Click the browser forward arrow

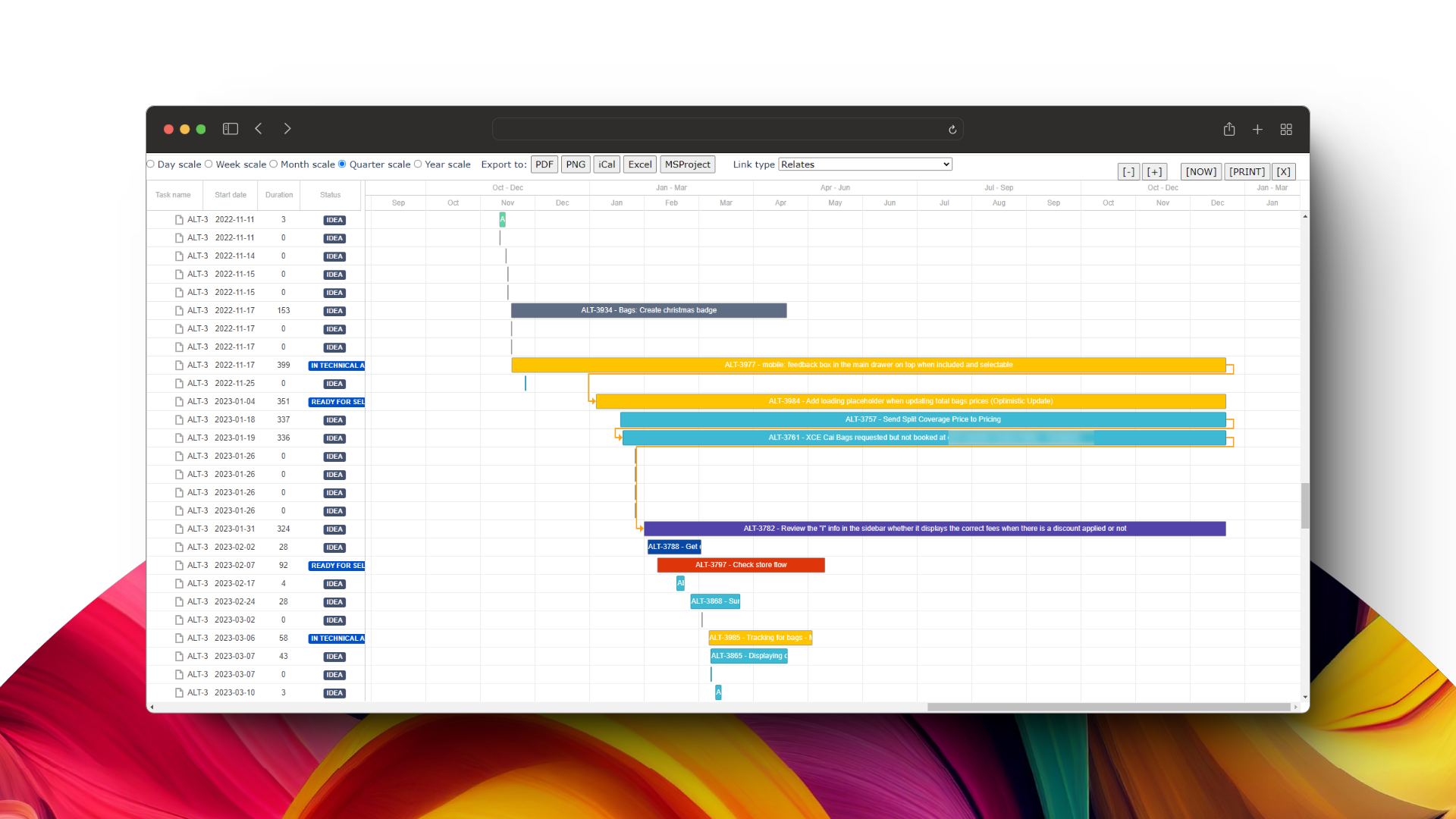point(287,129)
